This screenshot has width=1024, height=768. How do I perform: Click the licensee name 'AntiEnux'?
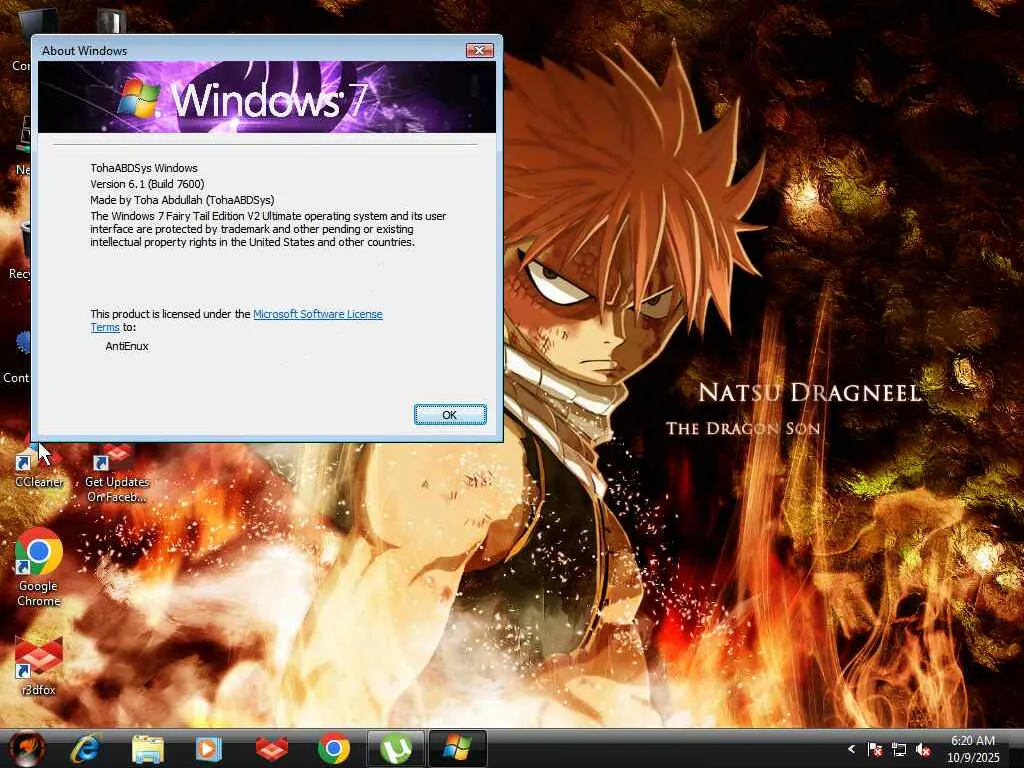click(x=127, y=346)
